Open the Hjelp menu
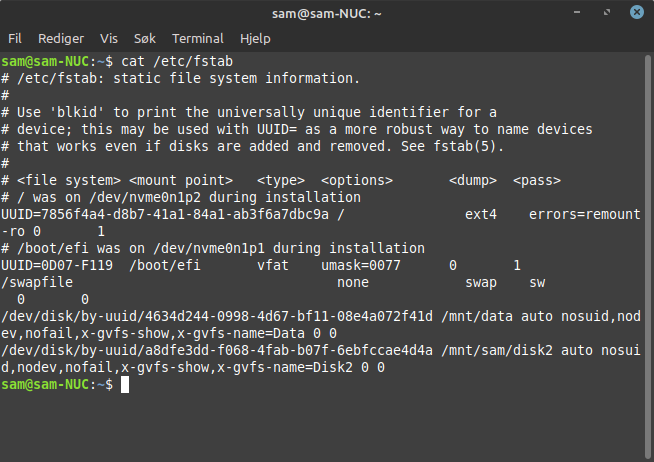The image size is (654, 462). (x=255, y=39)
